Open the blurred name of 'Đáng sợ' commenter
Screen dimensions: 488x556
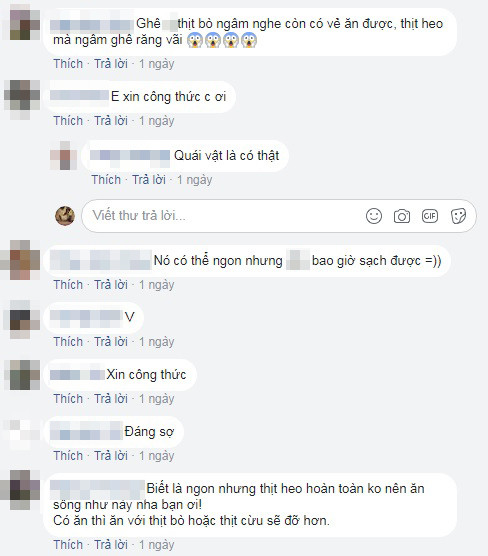[x=86, y=430]
